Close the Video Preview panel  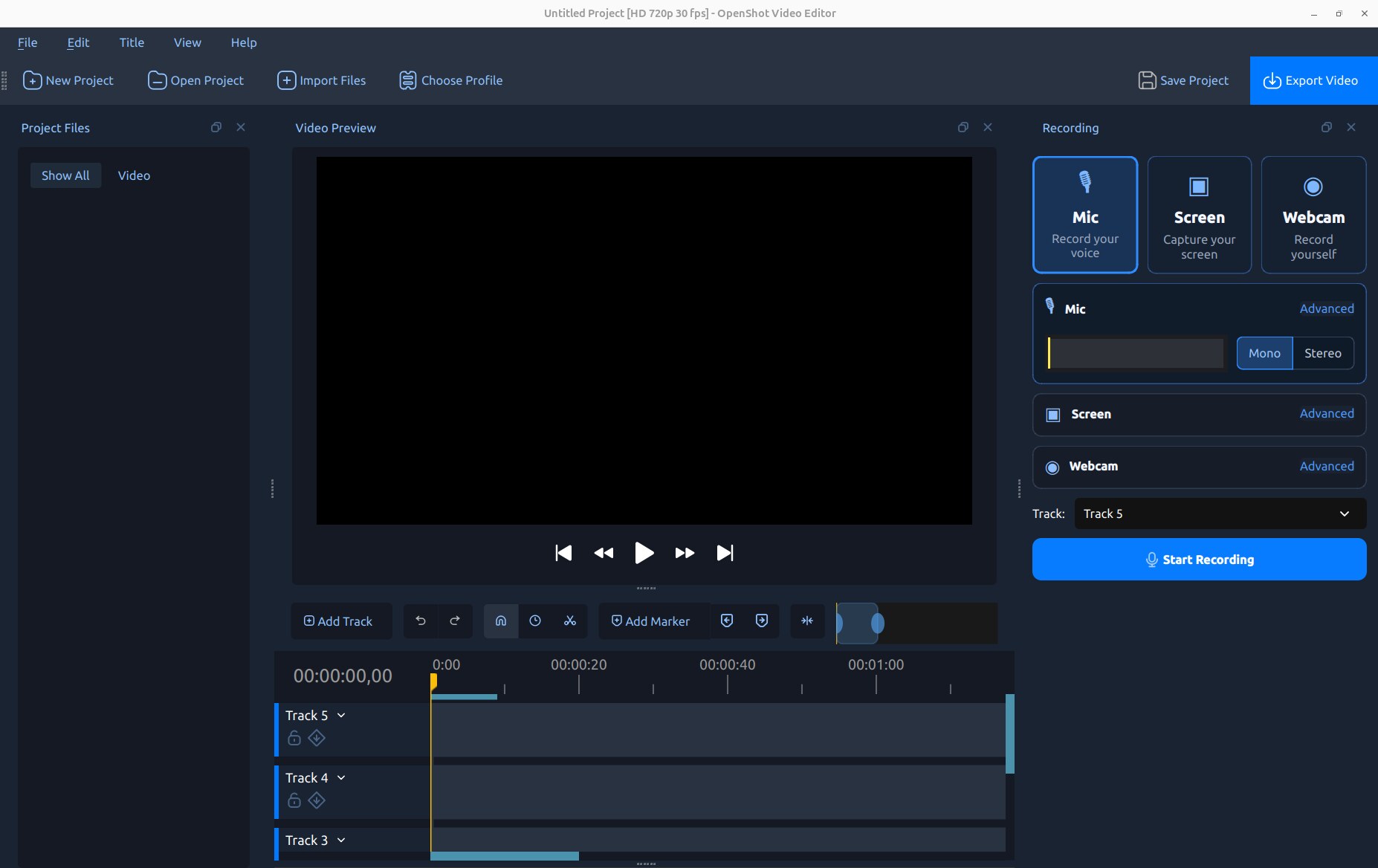pyautogui.click(x=988, y=127)
